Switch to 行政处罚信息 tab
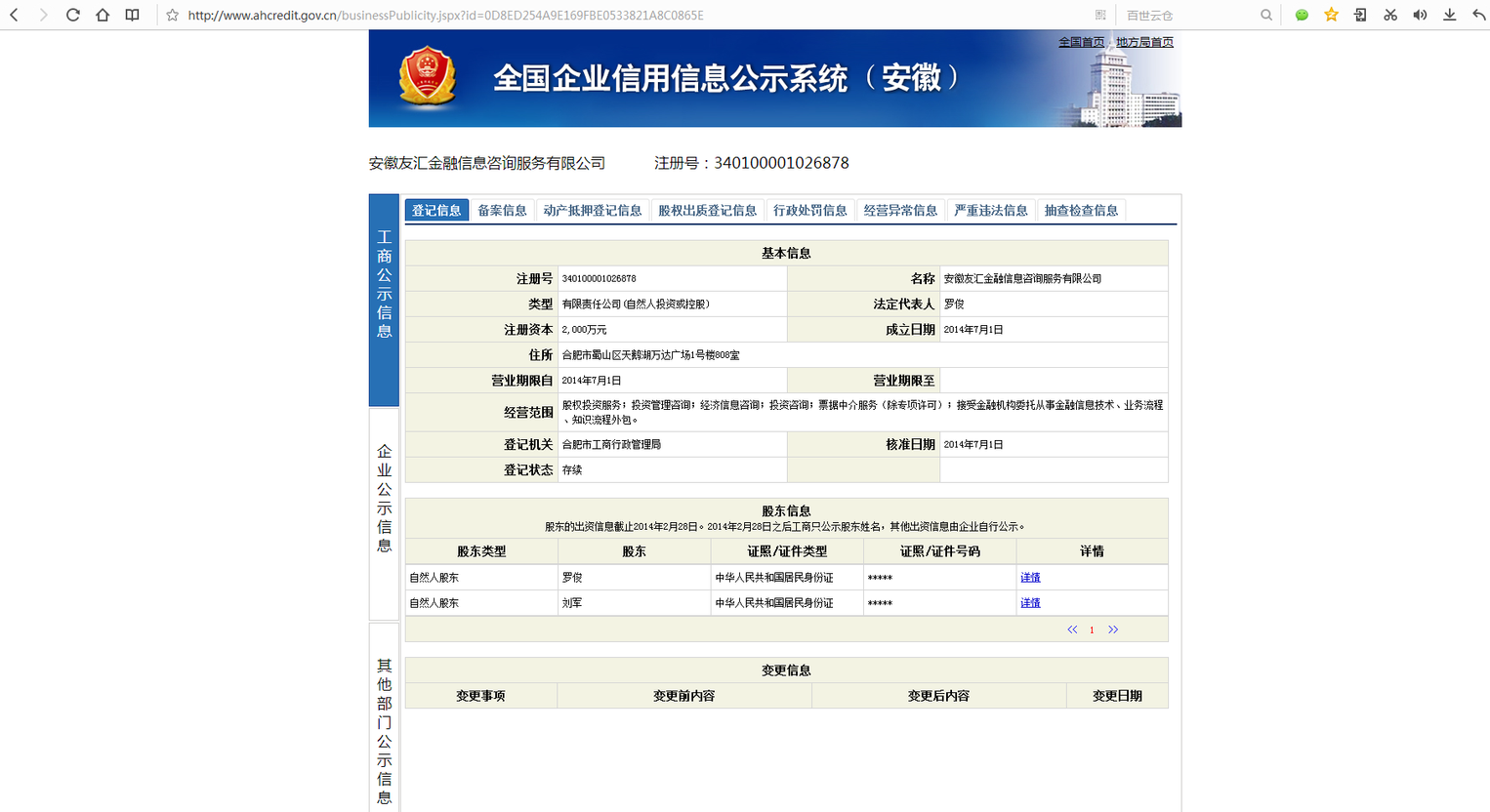Viewport: 1490px width, 812px height. pos(810,210)
